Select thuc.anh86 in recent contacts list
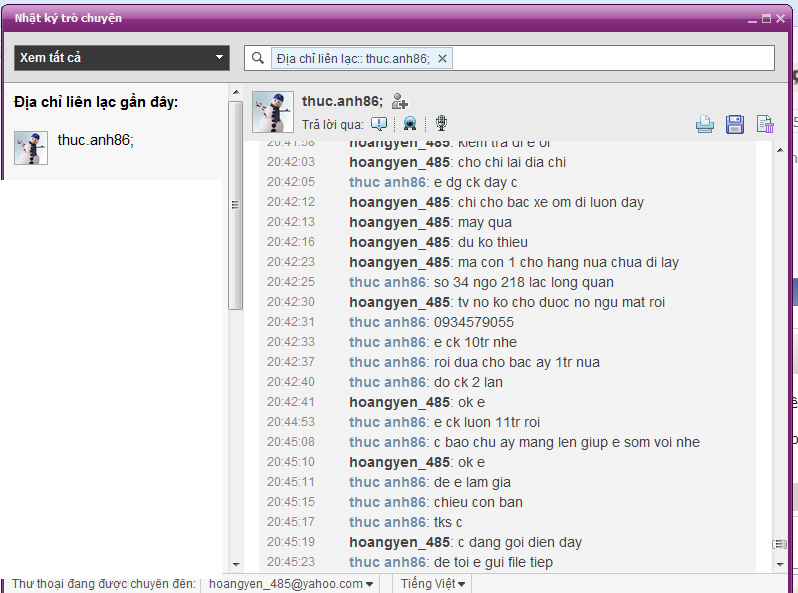The width and height of the screenshot is (798, 593). (95, 140)
